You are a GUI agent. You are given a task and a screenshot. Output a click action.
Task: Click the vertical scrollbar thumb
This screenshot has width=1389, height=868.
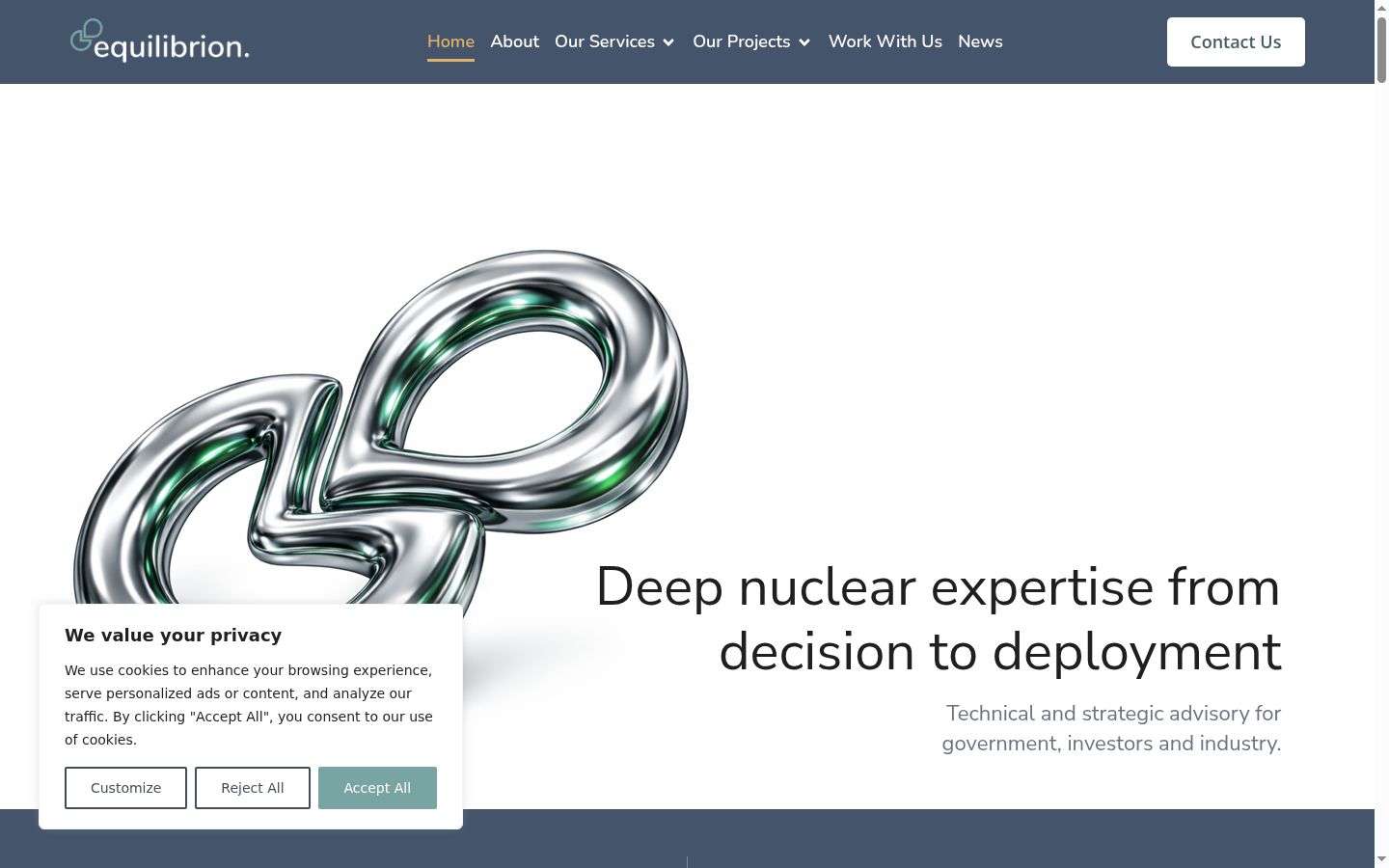pyautogui.click(x=1381, y=48)
